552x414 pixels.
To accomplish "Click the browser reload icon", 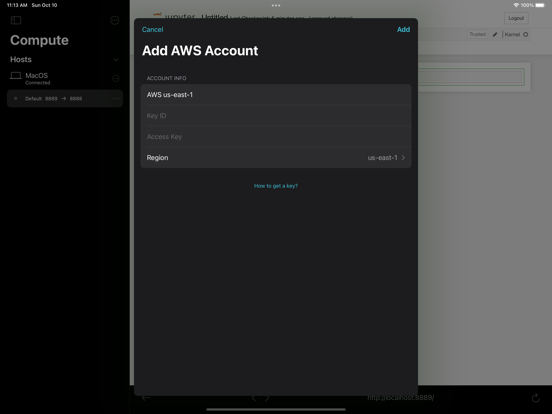I will click(536, 398).
